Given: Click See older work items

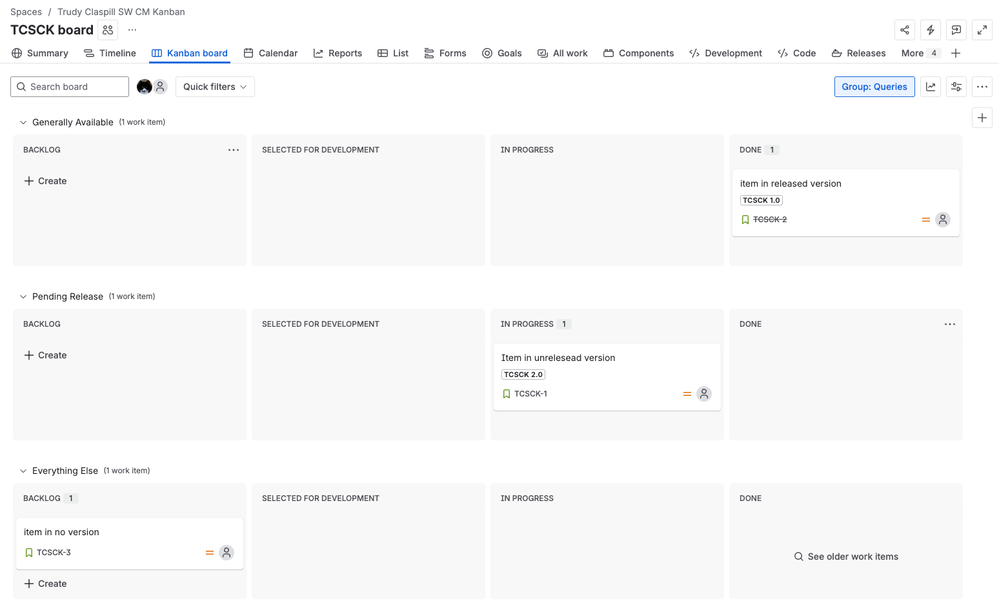Looking at the screenshot, I should (x=846, y=557).
